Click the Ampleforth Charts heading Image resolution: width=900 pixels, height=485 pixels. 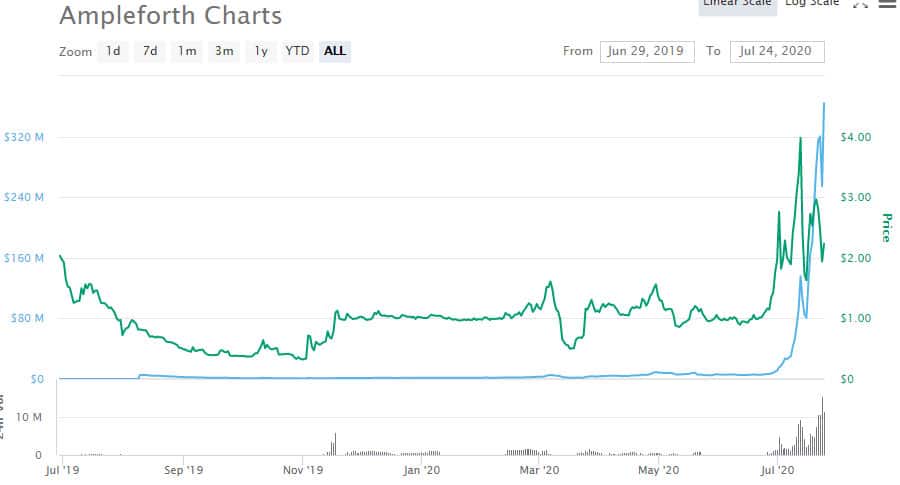pos(170,16)
